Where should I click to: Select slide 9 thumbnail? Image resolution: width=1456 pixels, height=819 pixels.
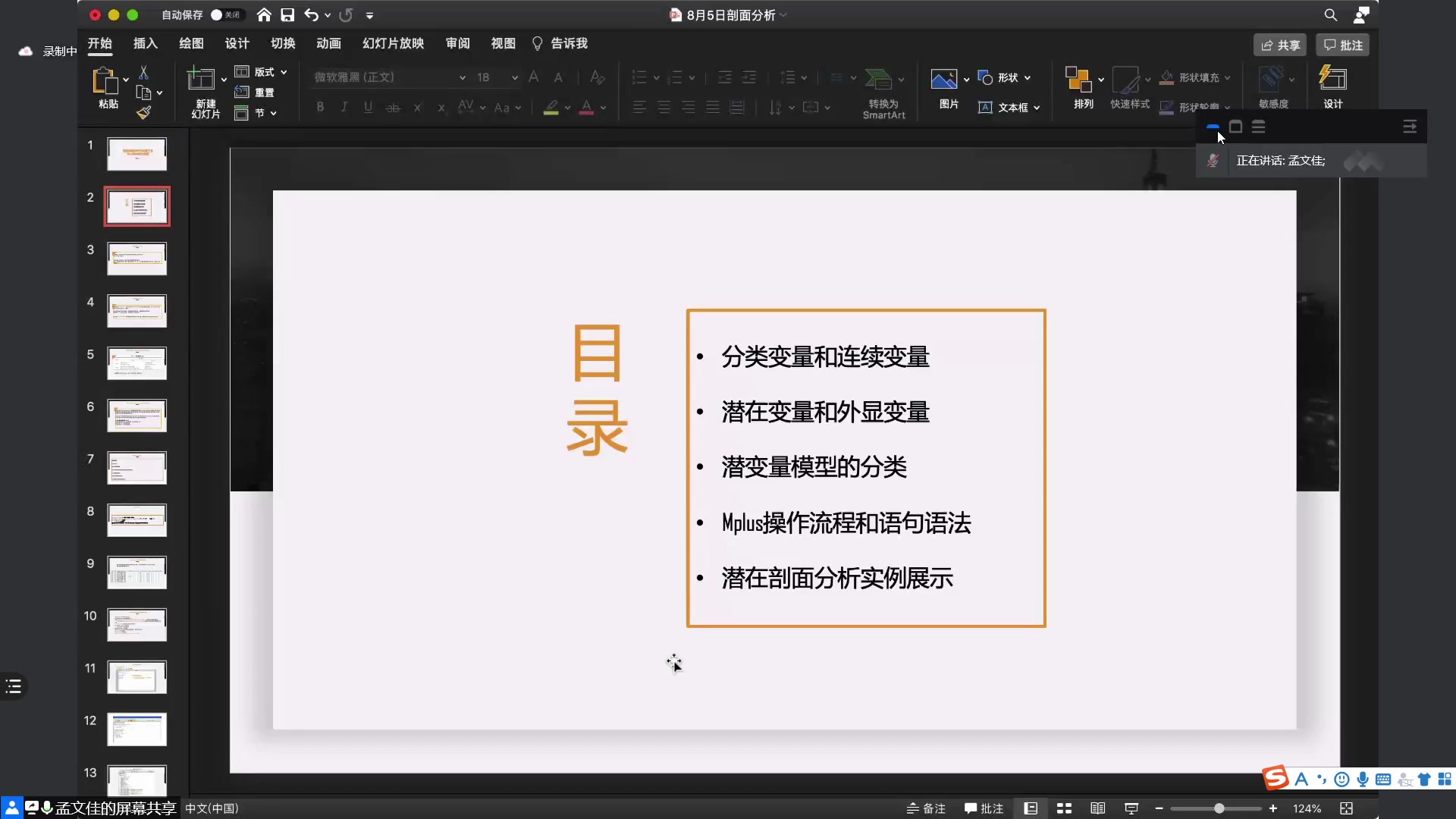pyautogui.click(x=136, y=573)
